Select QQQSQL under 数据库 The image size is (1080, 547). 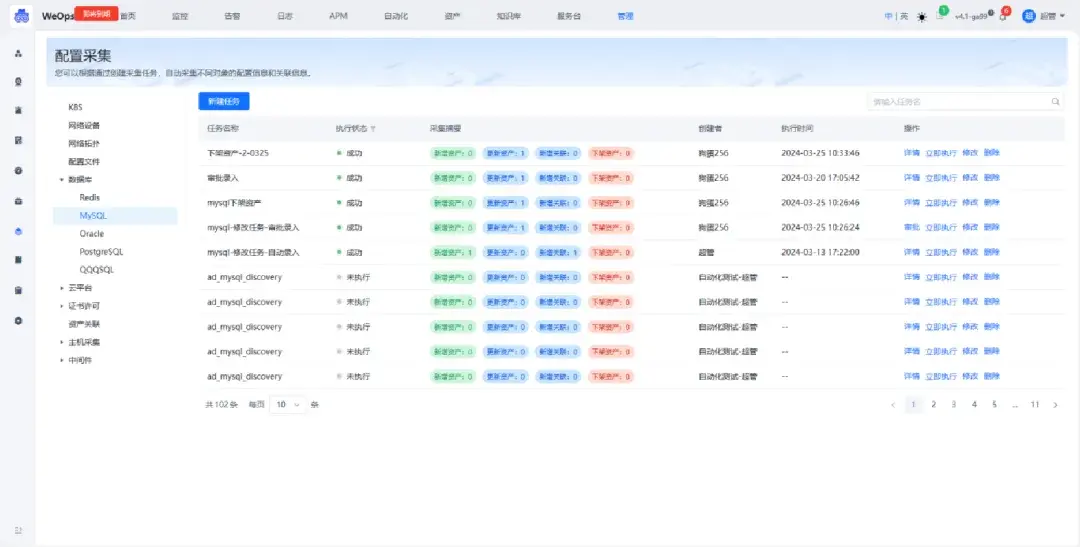click(96, 270)
